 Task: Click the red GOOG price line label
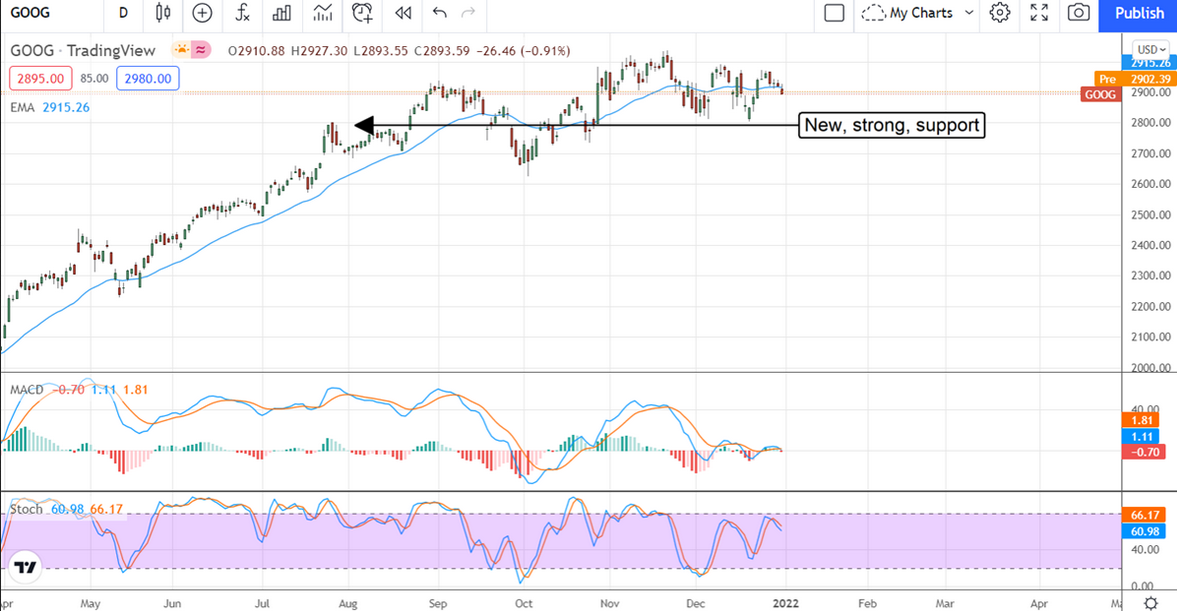[1100, 95]
